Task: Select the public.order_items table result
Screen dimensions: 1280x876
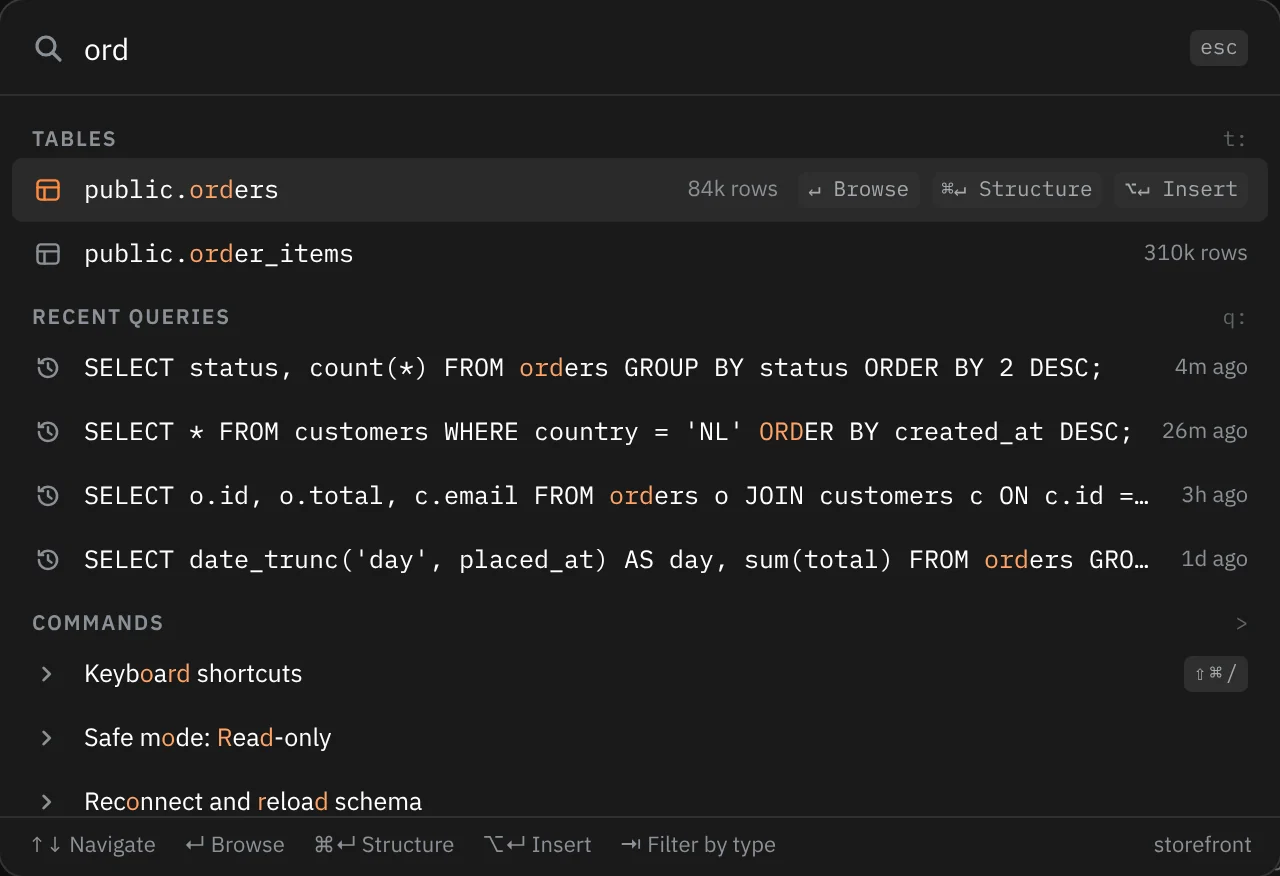Action: click(640, 254)
